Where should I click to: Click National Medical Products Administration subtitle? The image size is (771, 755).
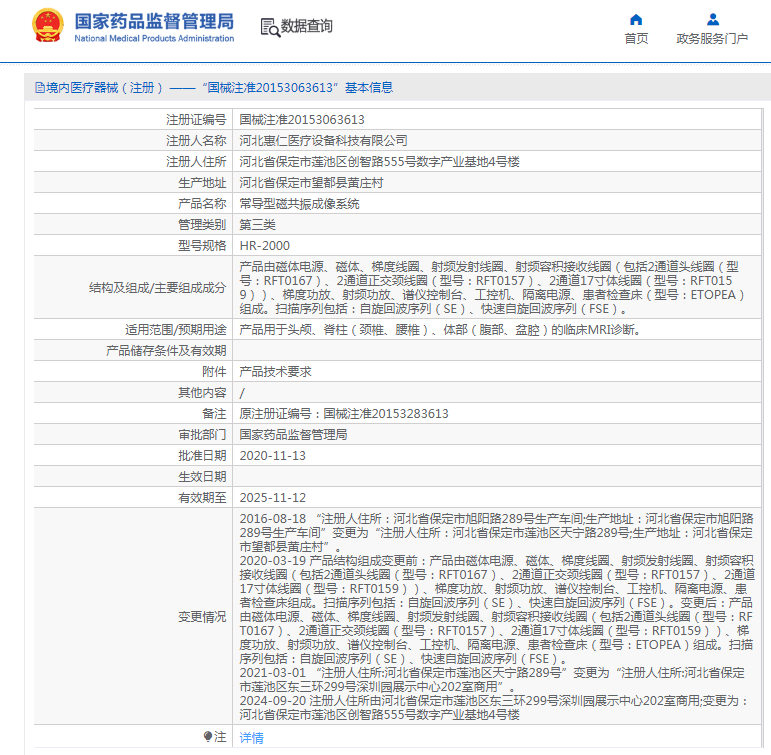coord(154,38)
